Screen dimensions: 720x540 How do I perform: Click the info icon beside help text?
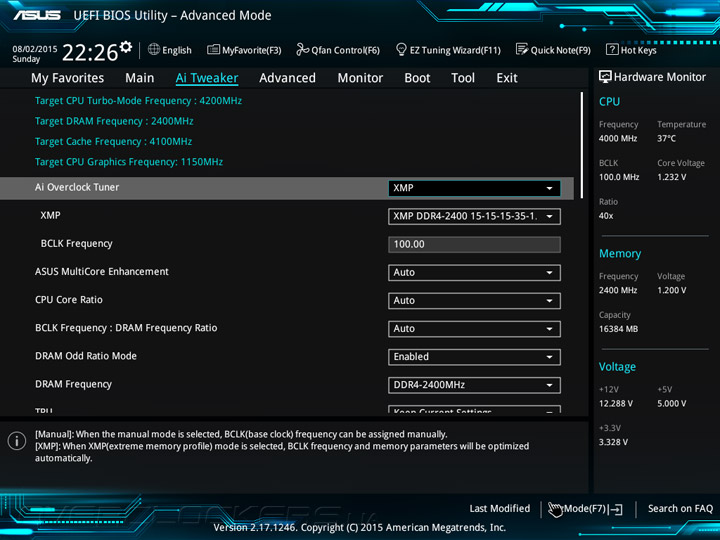pos(17,441)
